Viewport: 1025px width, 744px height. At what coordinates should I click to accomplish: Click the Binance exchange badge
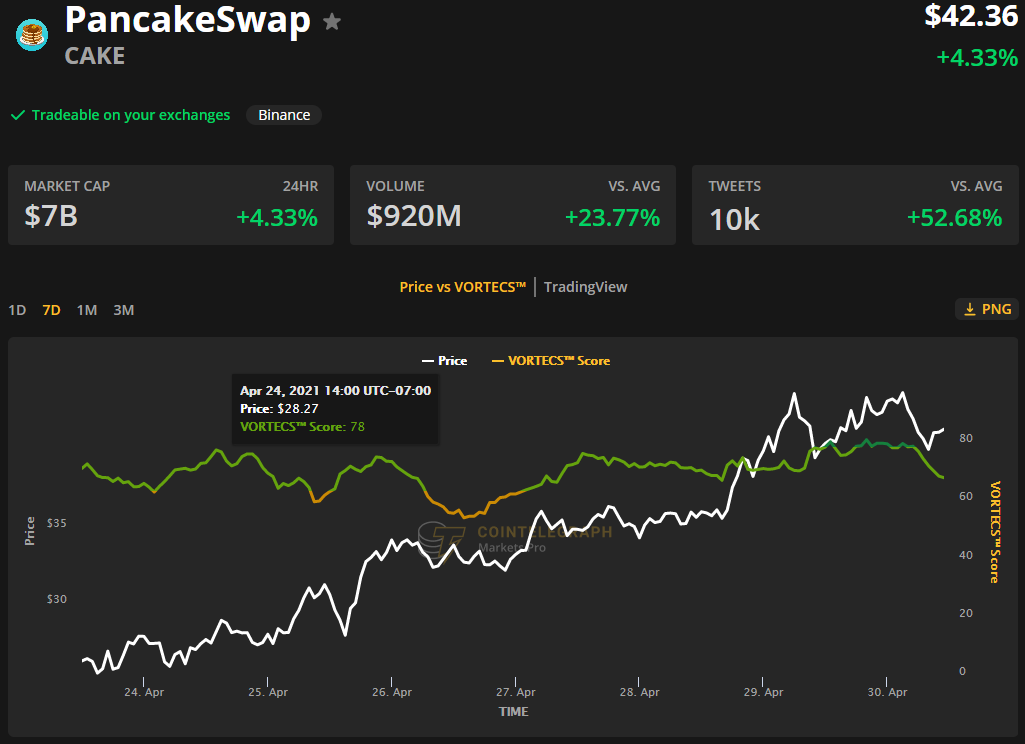click(284, 115)
